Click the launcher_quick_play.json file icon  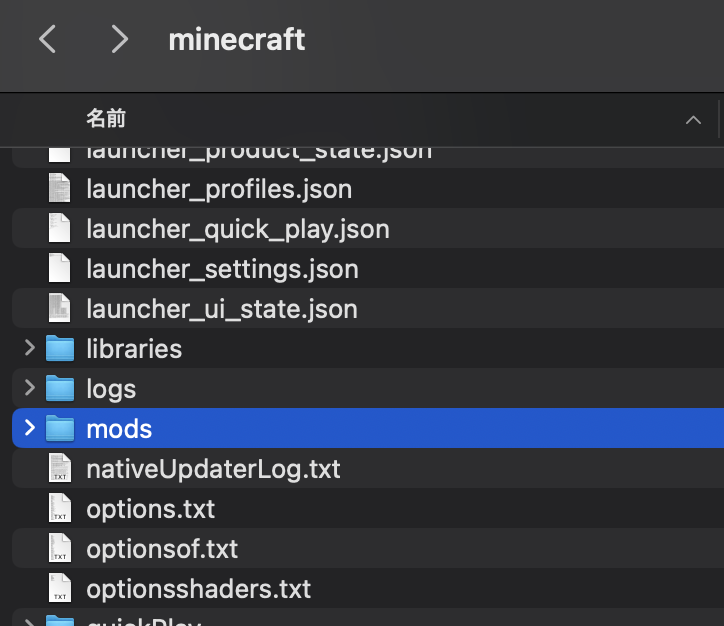[x=60, y=228]
